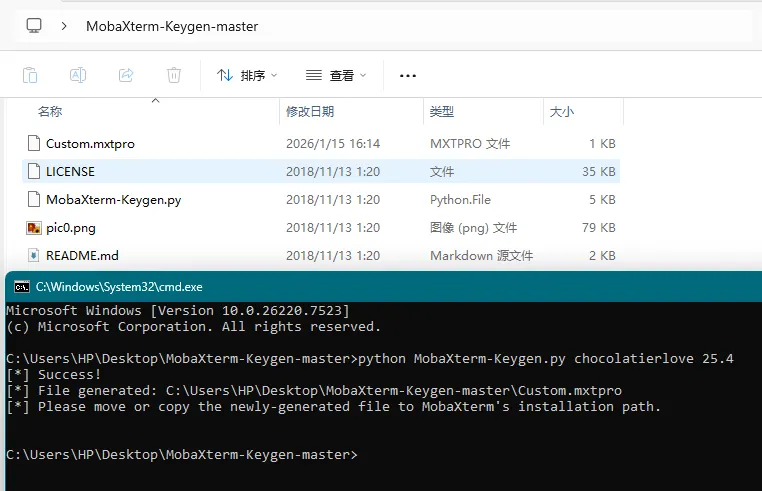Click the This PC monitor icon in address bar
The height and width of the screenshot is (491, 762).
(34, 26)
